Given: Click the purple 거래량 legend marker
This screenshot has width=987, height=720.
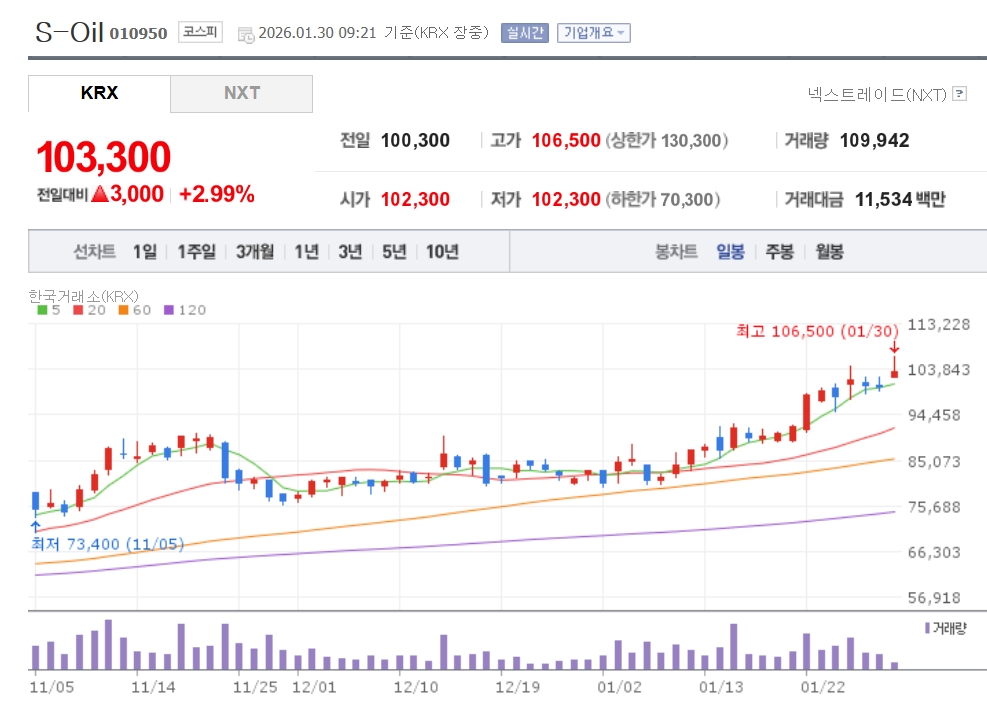Looking at the screenshot, I should click(x=928, y=628).
